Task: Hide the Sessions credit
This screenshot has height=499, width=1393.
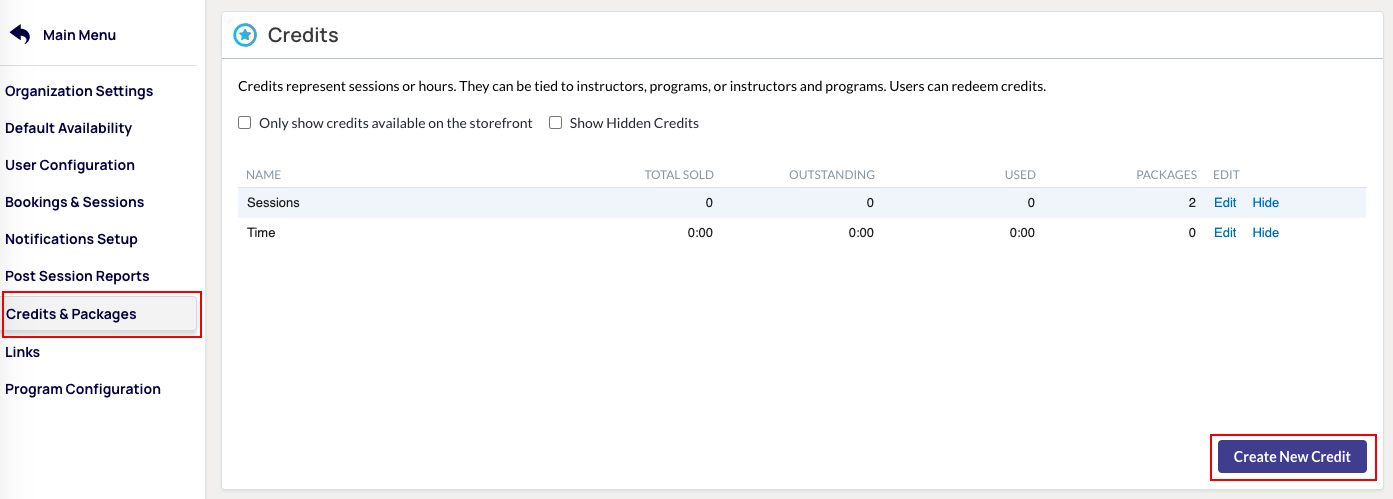Action: [x=1265, y=203]
